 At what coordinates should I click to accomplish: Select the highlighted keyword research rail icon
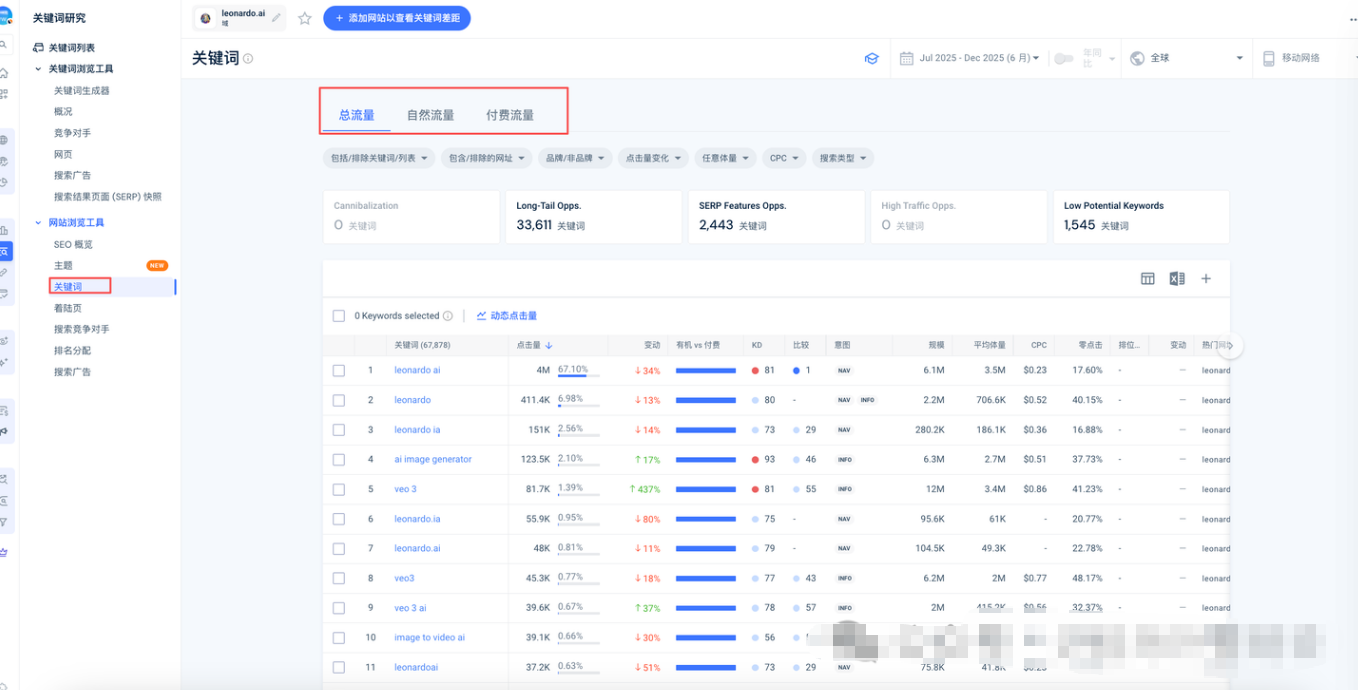[x=5, y=252]
